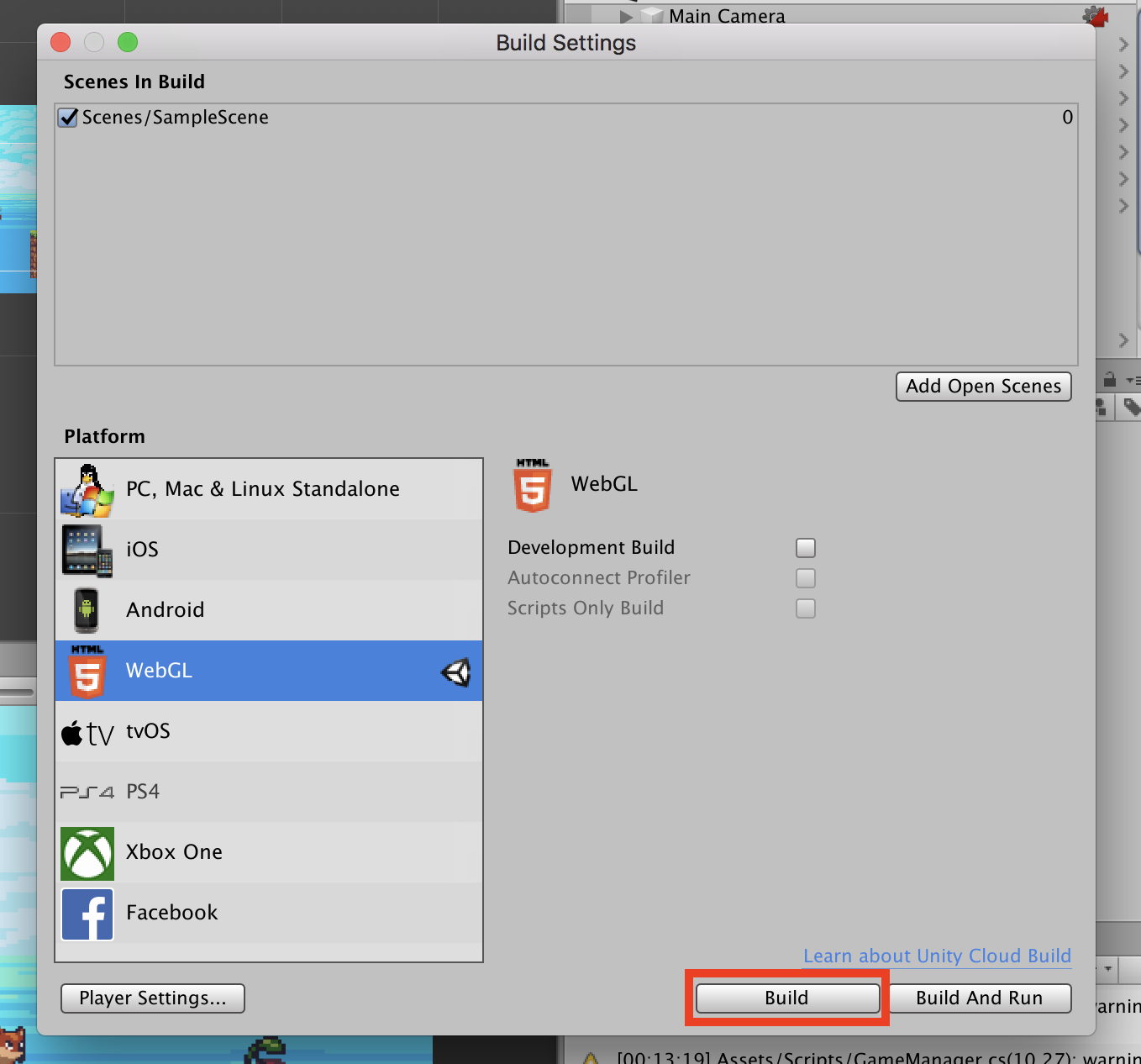The width and height of the screenshot is (1141, 1064).
Task: Select the Android platform icon
Action: pos(87,610)
